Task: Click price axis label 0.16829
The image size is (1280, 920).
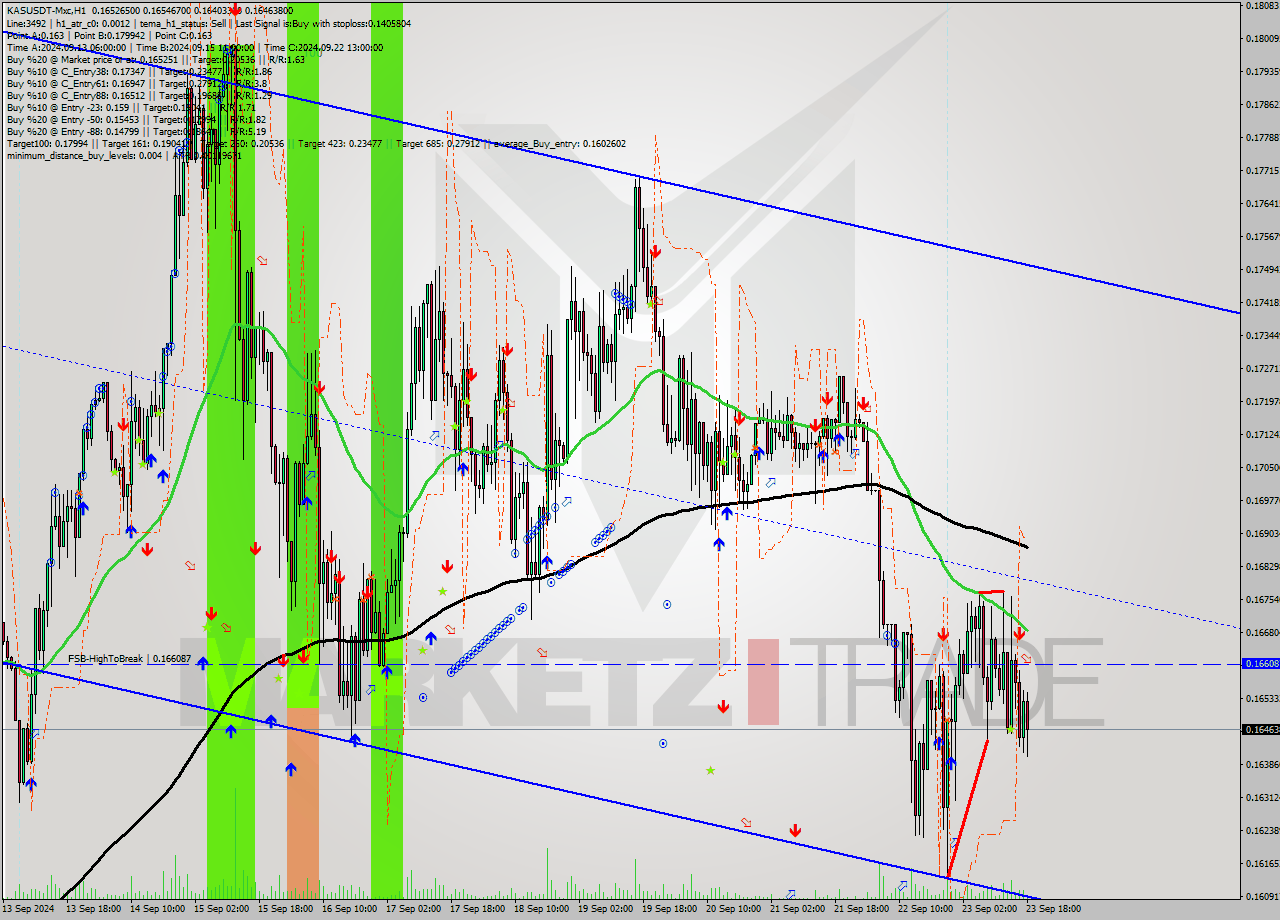Action: coord(1262,567)
